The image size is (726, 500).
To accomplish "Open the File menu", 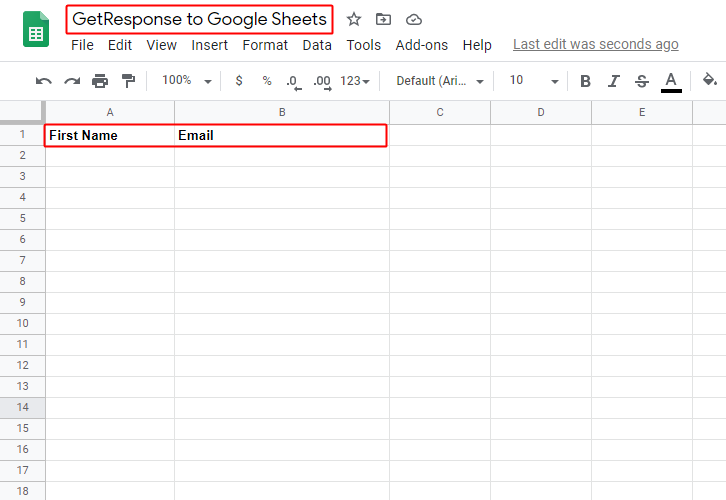I will 82,45.
